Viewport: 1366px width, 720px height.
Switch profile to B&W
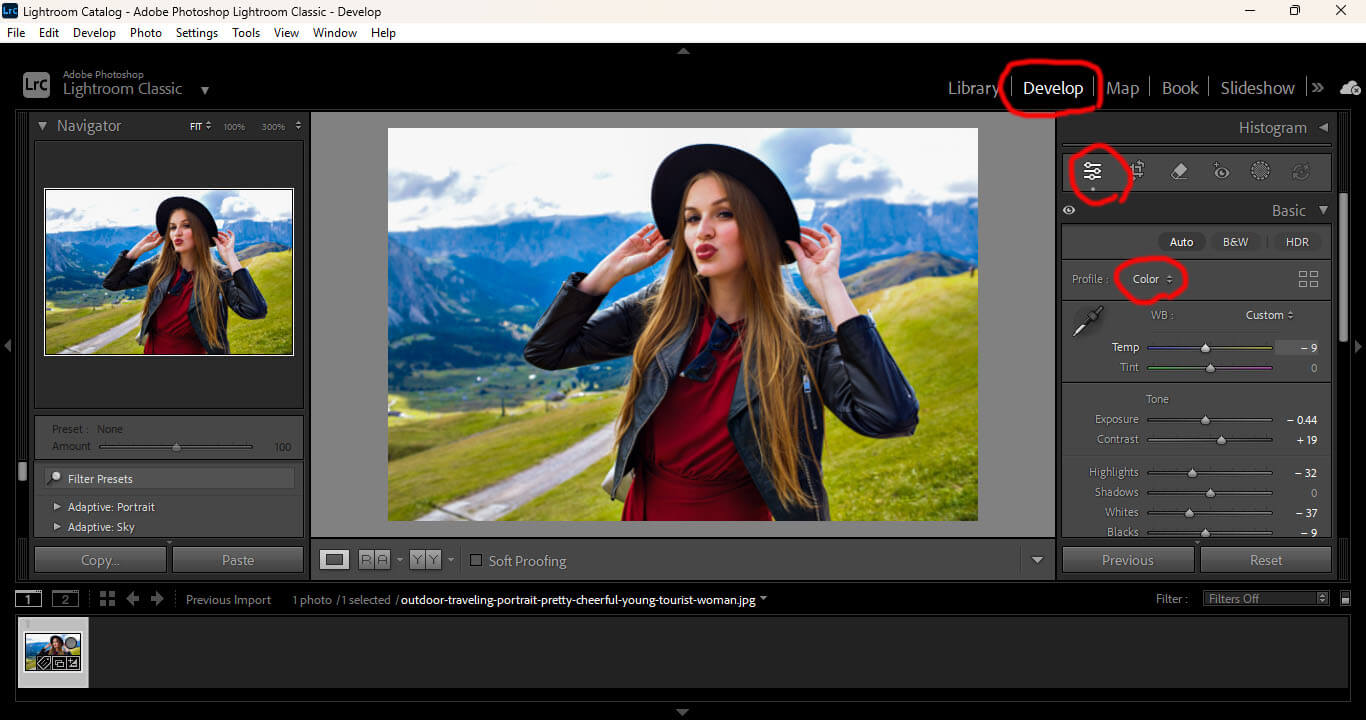point(1236,241)
